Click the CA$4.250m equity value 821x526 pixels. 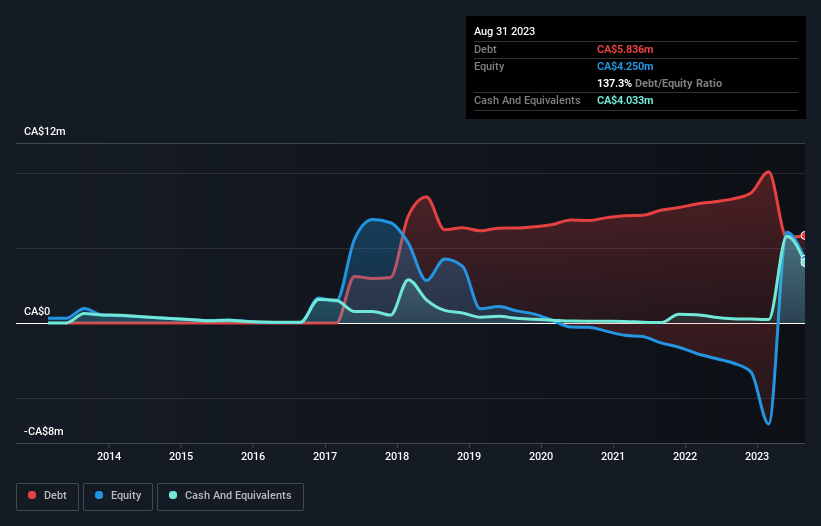[625, 66]
